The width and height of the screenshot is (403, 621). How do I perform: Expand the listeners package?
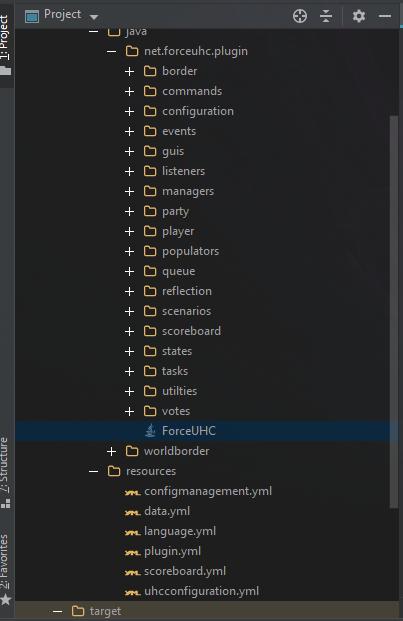129,171
